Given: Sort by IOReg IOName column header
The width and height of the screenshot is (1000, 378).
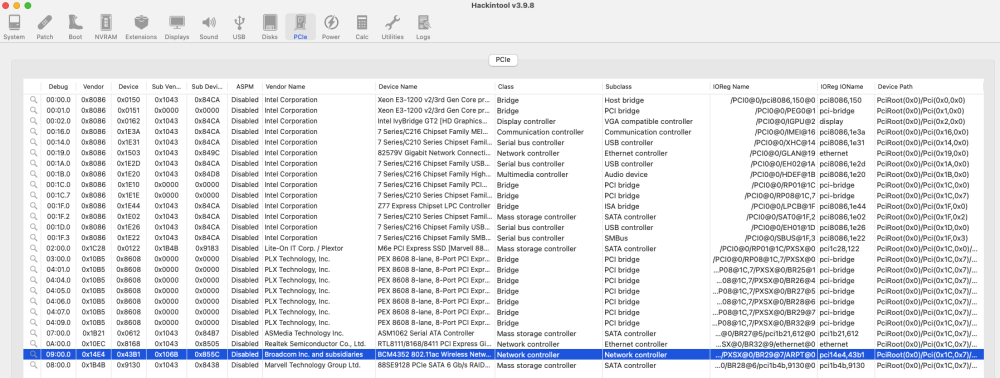Looking at the screenshot, I should point(846,86).
